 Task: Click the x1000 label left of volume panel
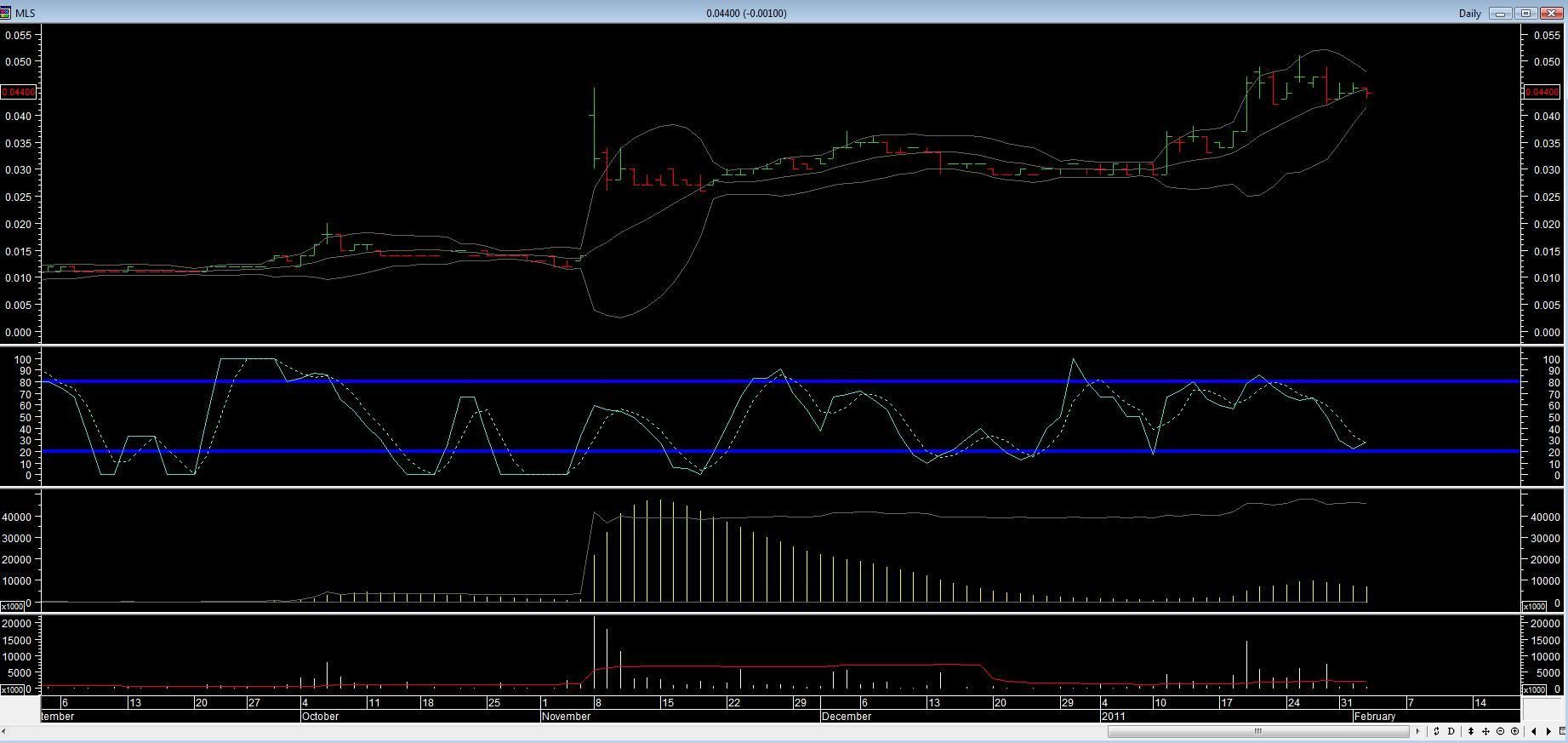12,607
